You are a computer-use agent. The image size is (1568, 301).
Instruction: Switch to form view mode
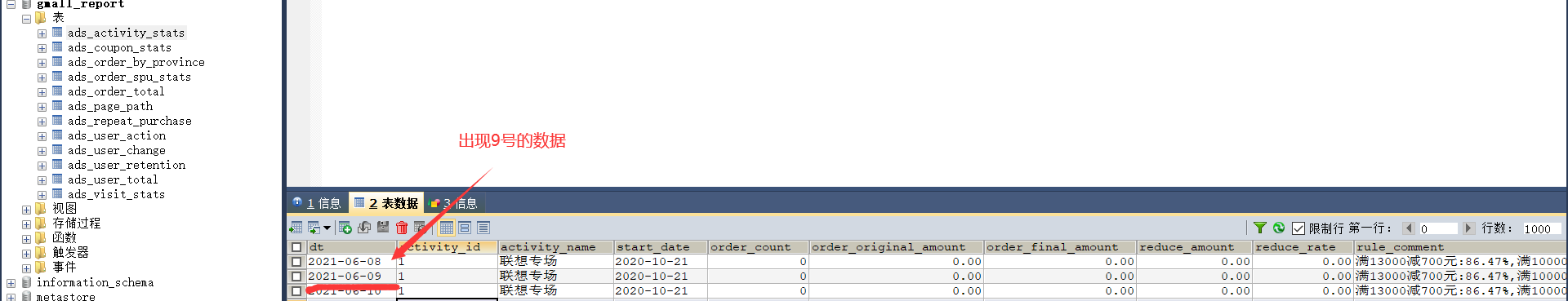coord(465,228)
